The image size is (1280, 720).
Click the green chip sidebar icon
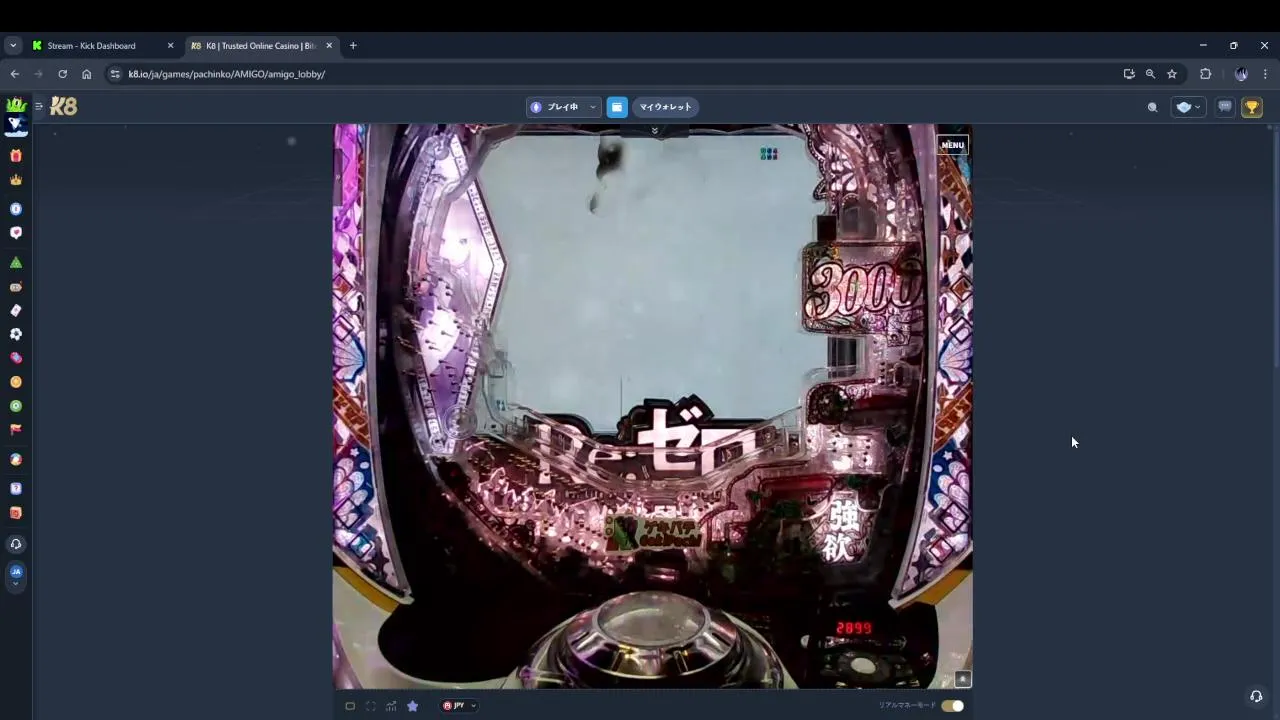pyautogui.click(x=16, y=406)
